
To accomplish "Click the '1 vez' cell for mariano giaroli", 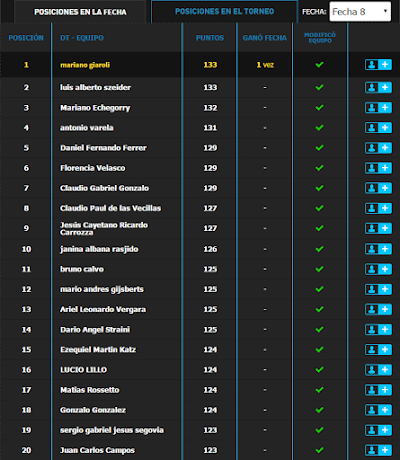I will point(265,65).
